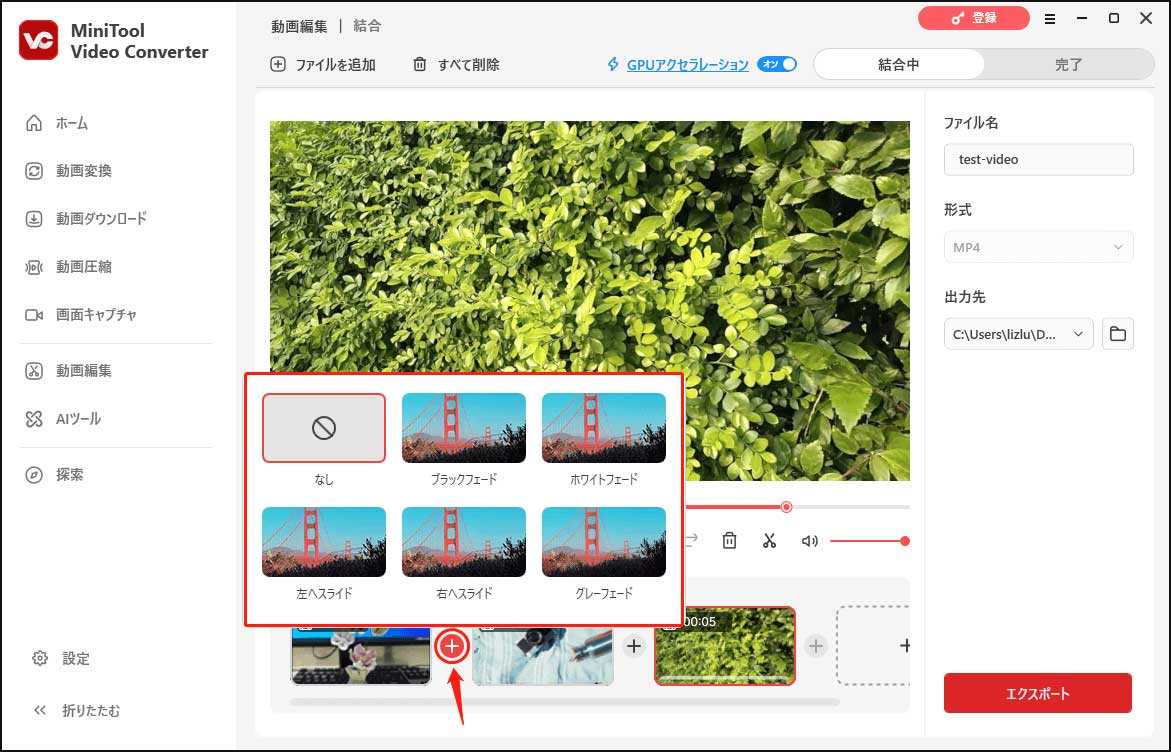Open GPUアクセラレーション link
Image resolution: width=1171 pixels, height=752 pixels.
pos(687,65)
